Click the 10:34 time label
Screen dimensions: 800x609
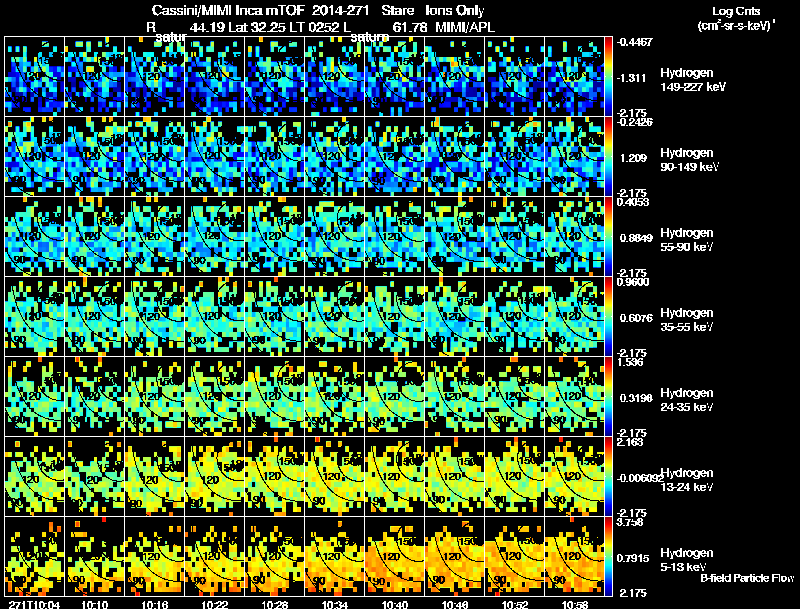click(x=335, y=604)
